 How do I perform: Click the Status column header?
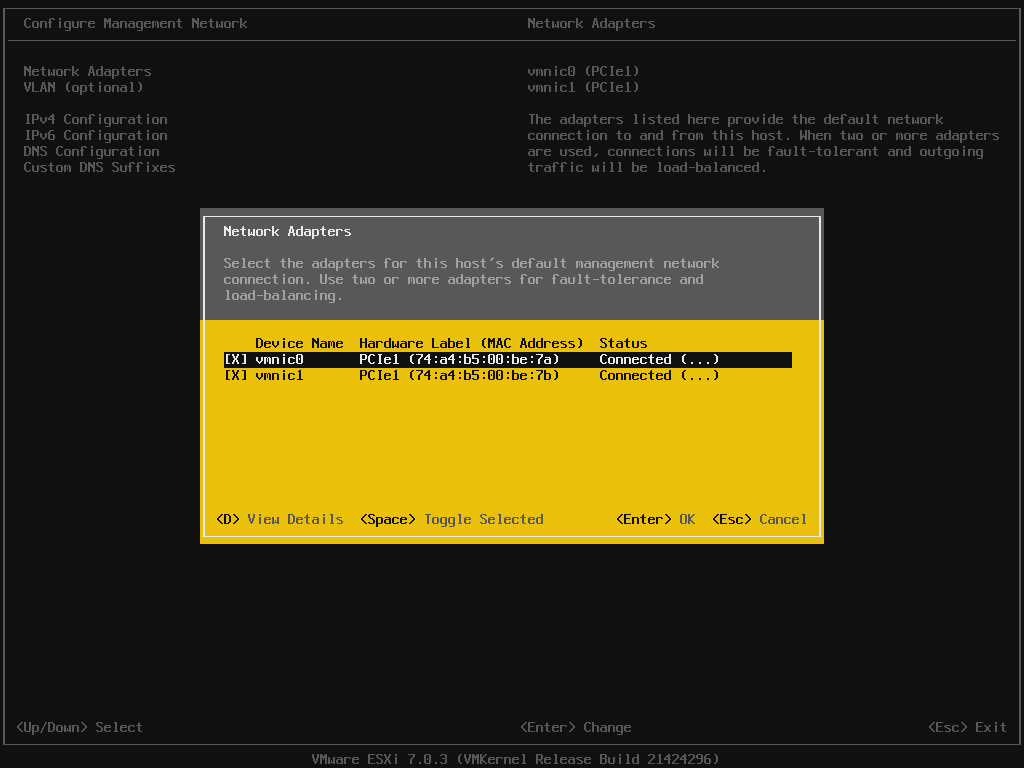(x=623, y=343)
